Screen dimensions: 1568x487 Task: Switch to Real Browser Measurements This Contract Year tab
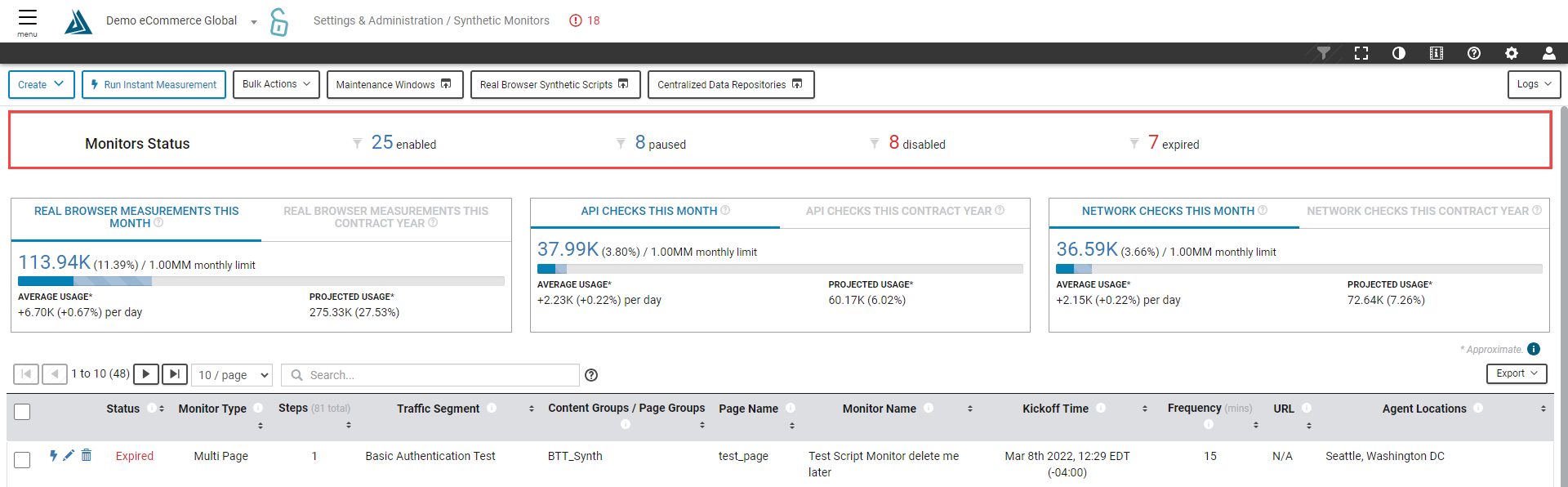(x=385, y=217)
